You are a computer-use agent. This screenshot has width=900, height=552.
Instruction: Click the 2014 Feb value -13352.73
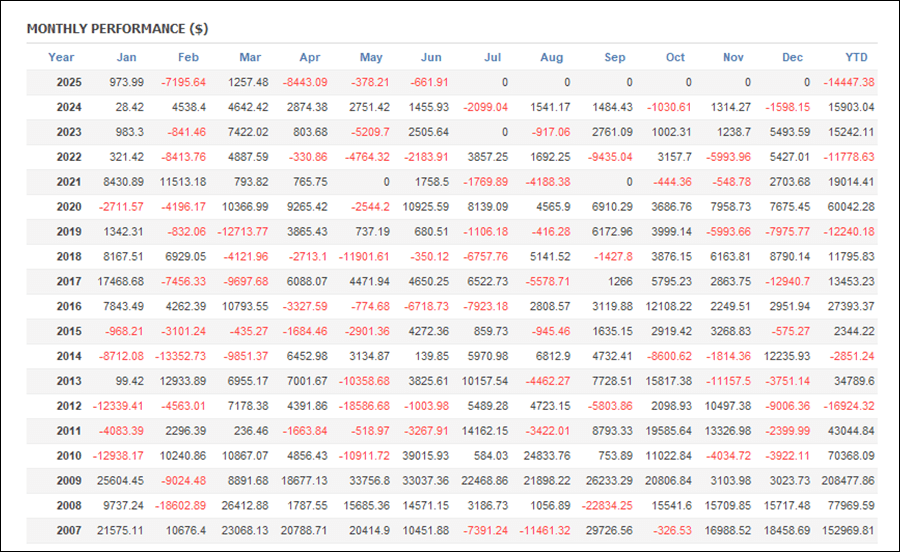click(180, 356)
